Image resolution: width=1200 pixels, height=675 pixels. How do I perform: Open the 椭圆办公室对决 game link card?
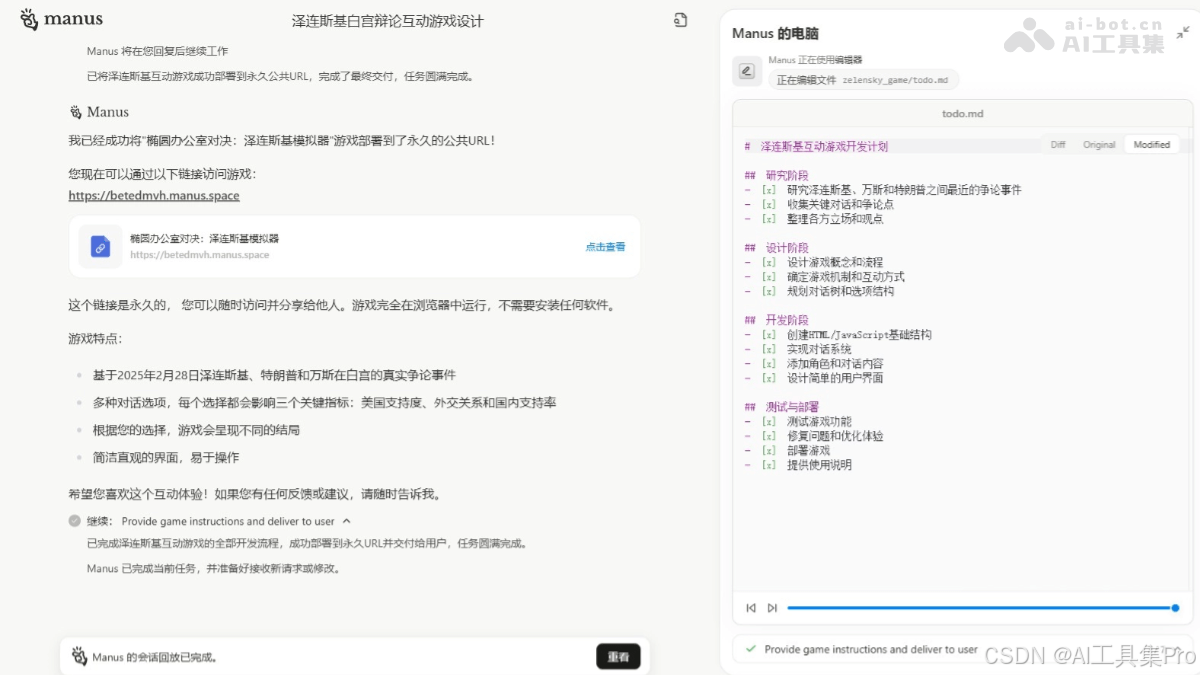(354, 246)
